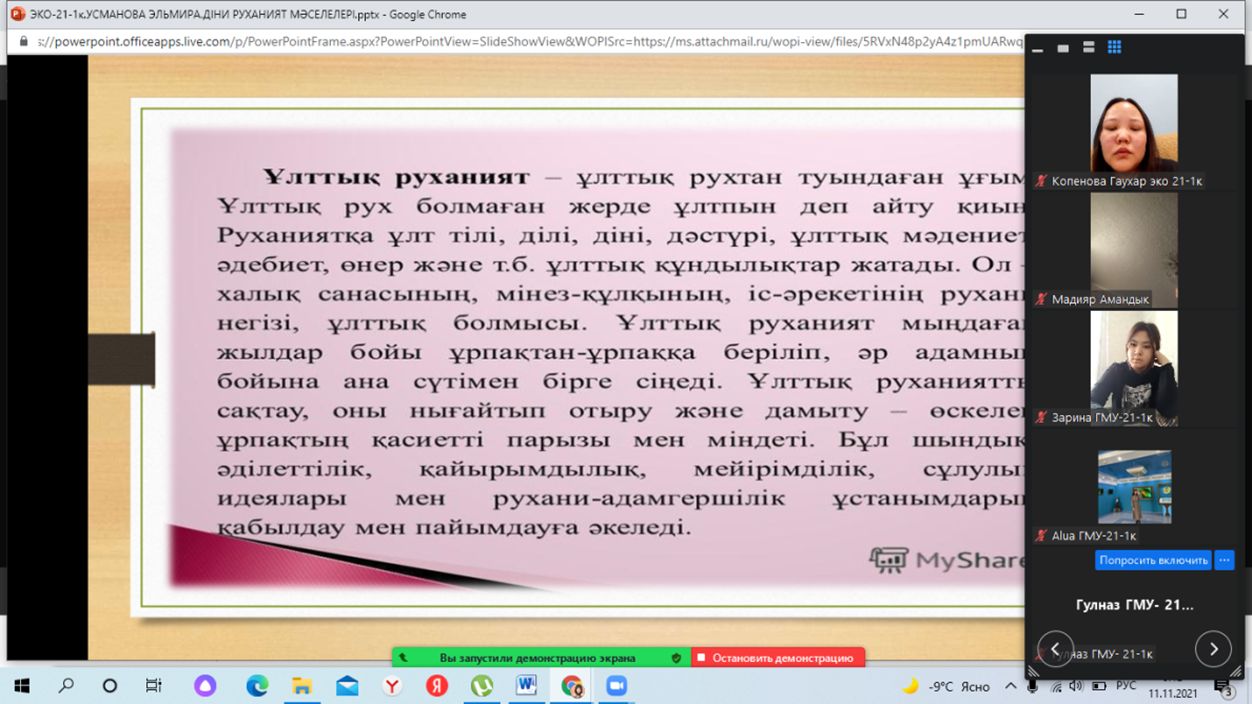Switch Zoom panel to single video view

[x=1063, y=47]
